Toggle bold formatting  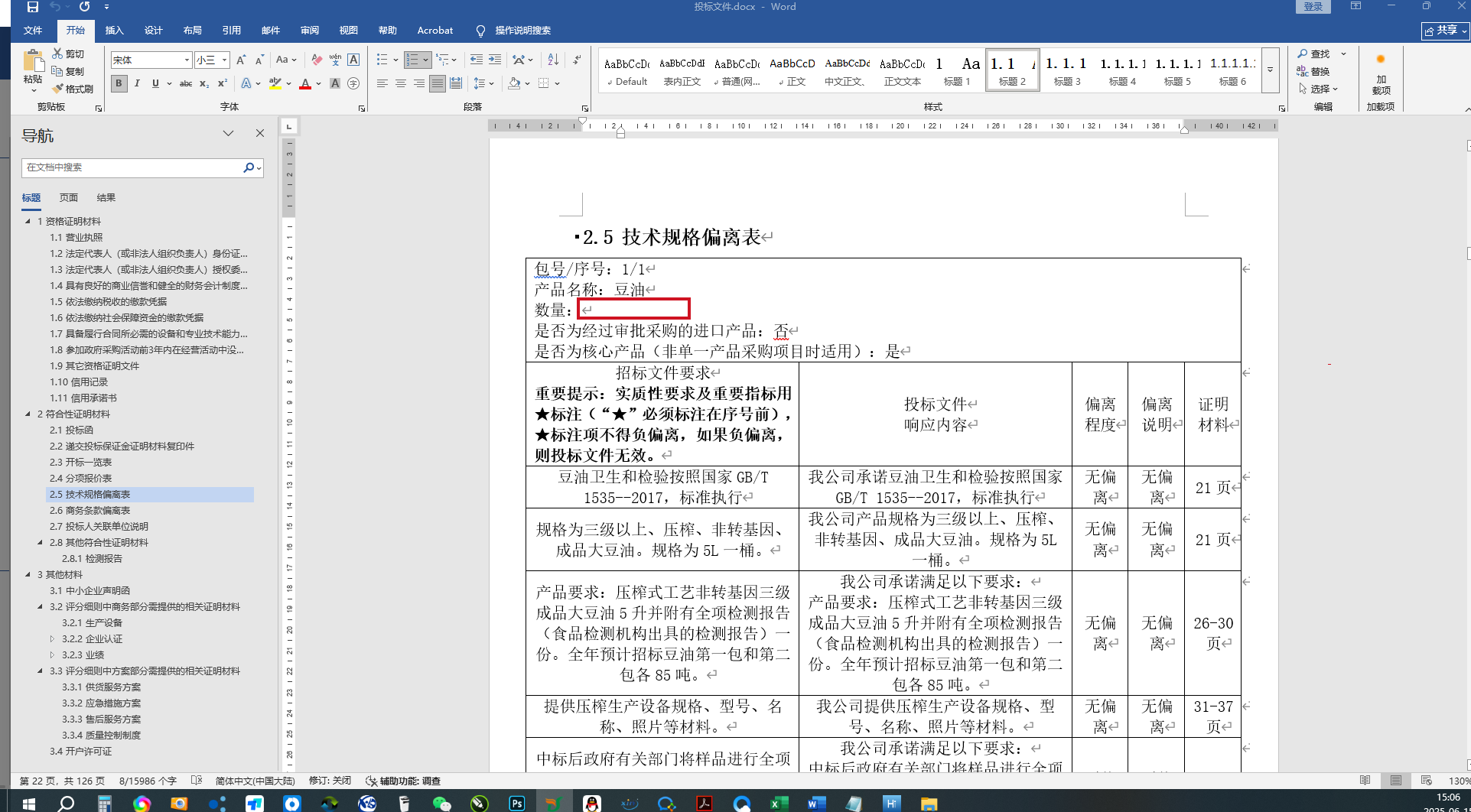[x=119, y=83]
